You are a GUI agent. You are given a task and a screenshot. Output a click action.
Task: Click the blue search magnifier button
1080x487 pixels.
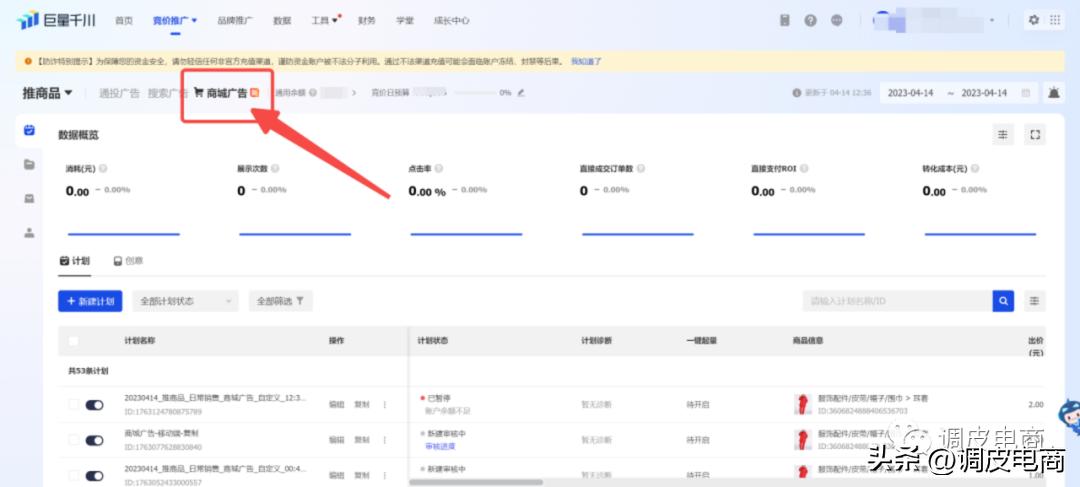(x=1003, y=301)
